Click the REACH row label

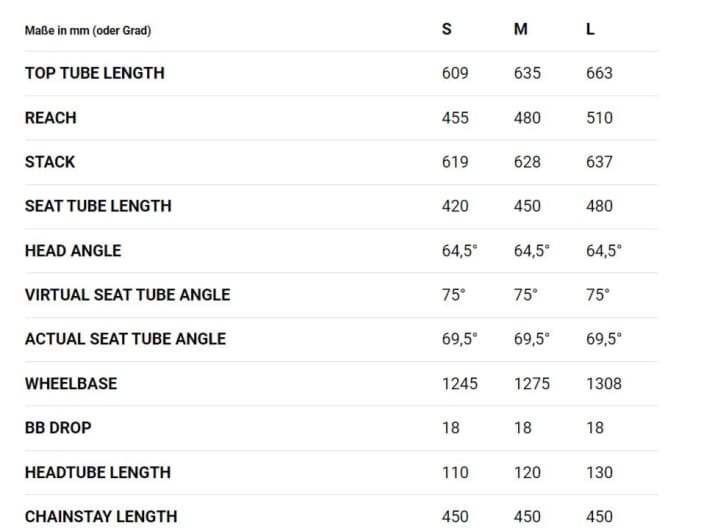point(51,118)
